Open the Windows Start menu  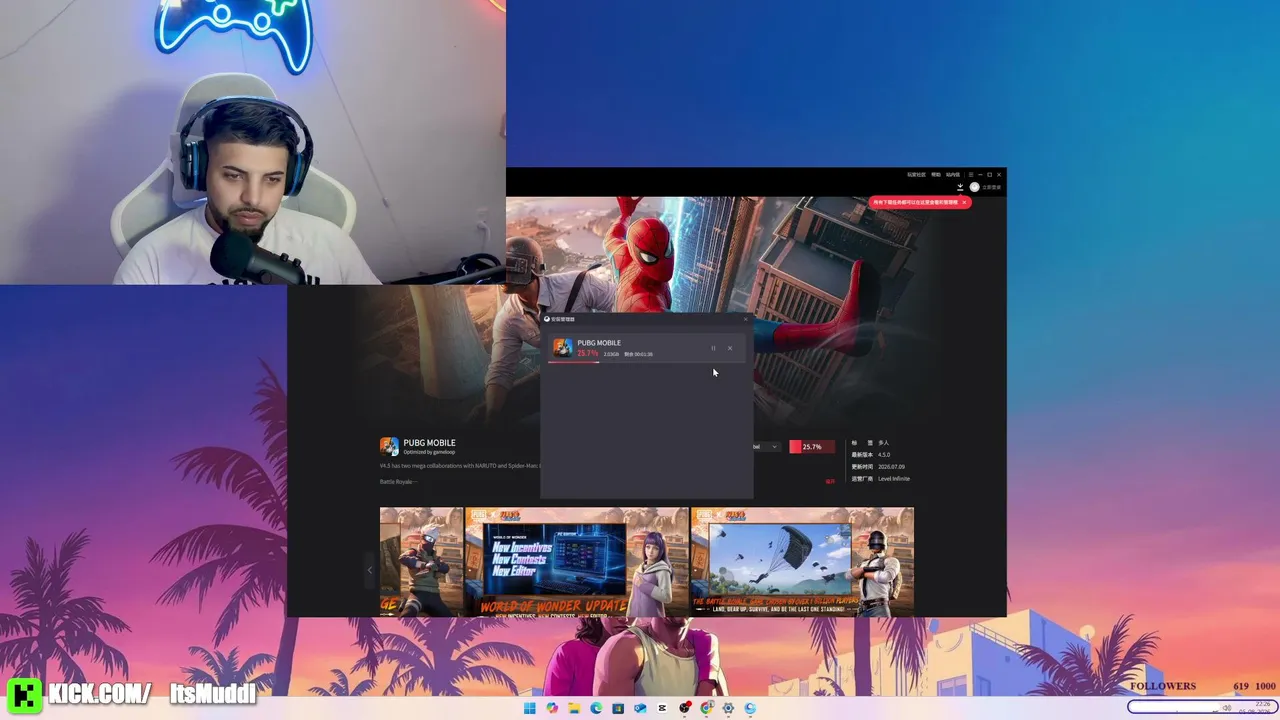(530, 708)
